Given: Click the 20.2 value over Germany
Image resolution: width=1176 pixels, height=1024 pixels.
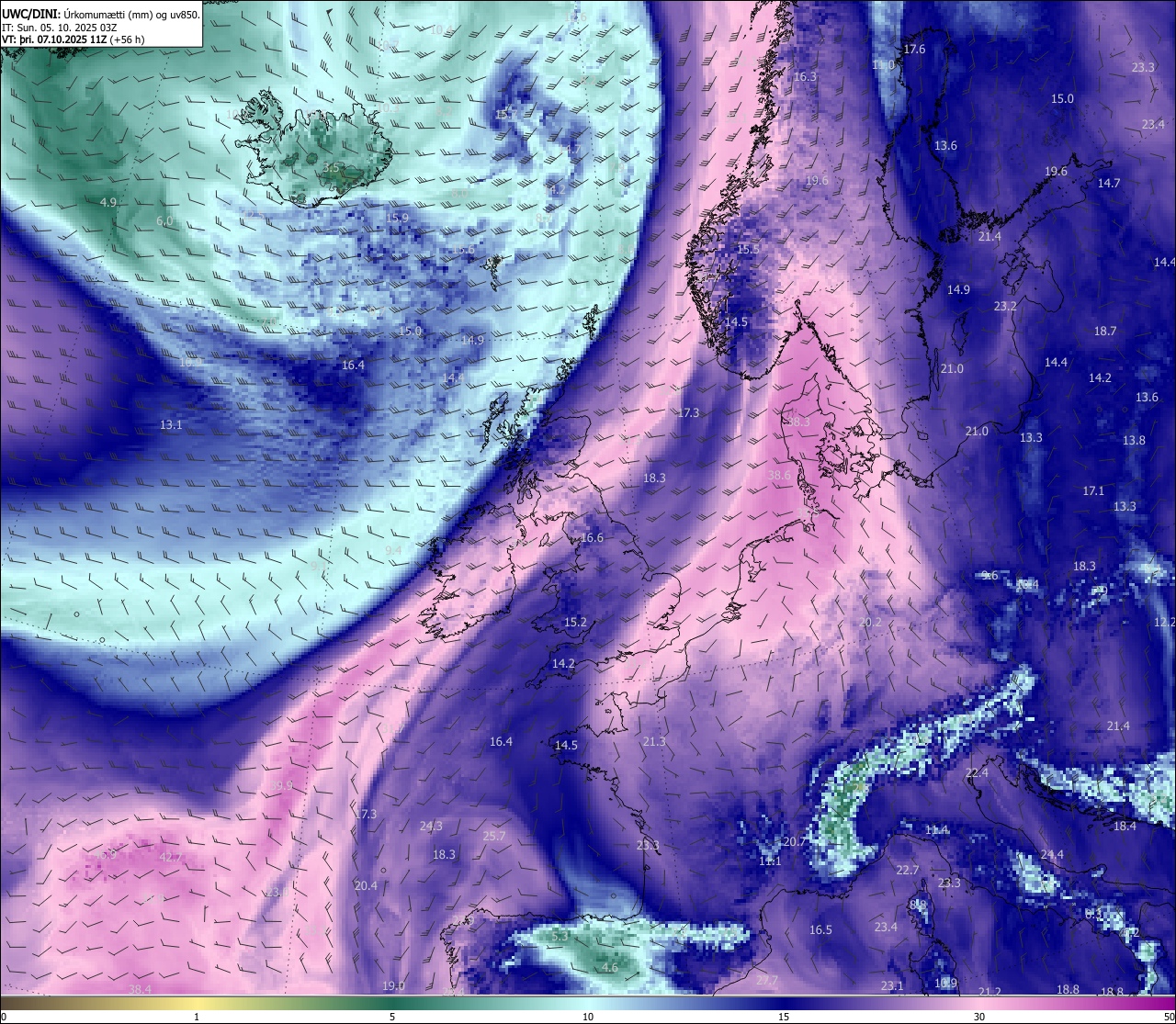Looking at the screenshot, I should click(x=870, y=623).
